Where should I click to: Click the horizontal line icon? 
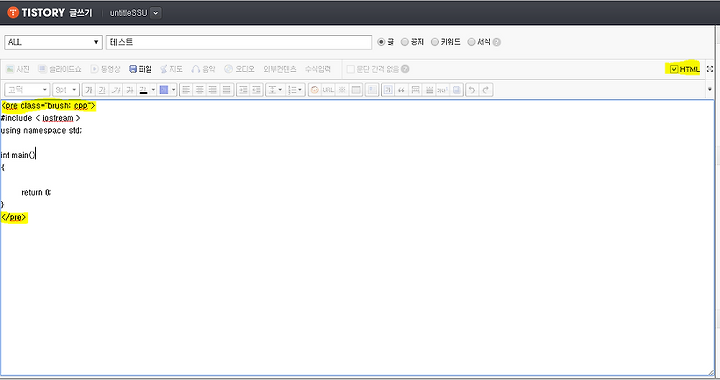(415, 90)
